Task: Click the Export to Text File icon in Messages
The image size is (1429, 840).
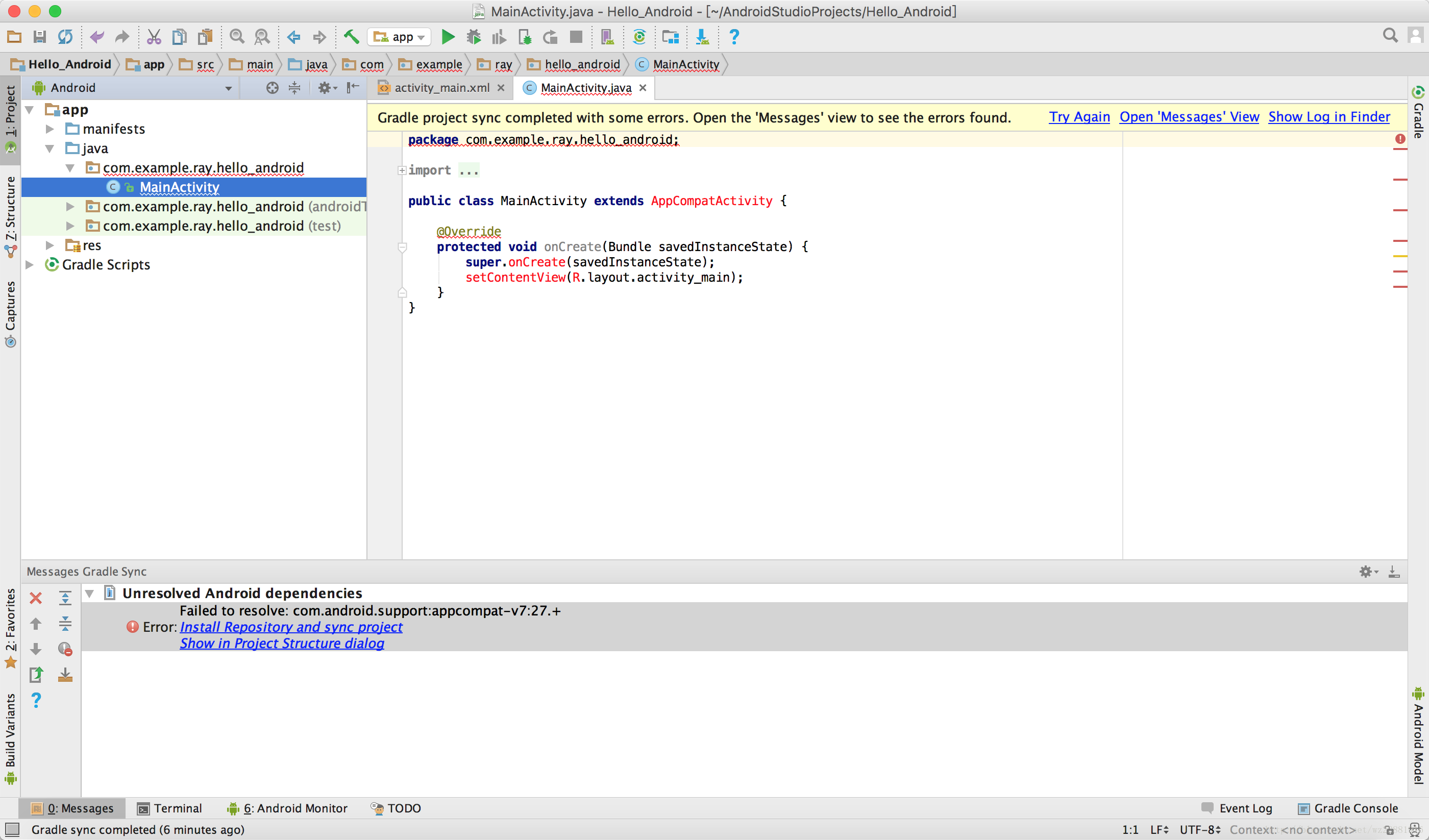Action: click(x=36, y=674)
